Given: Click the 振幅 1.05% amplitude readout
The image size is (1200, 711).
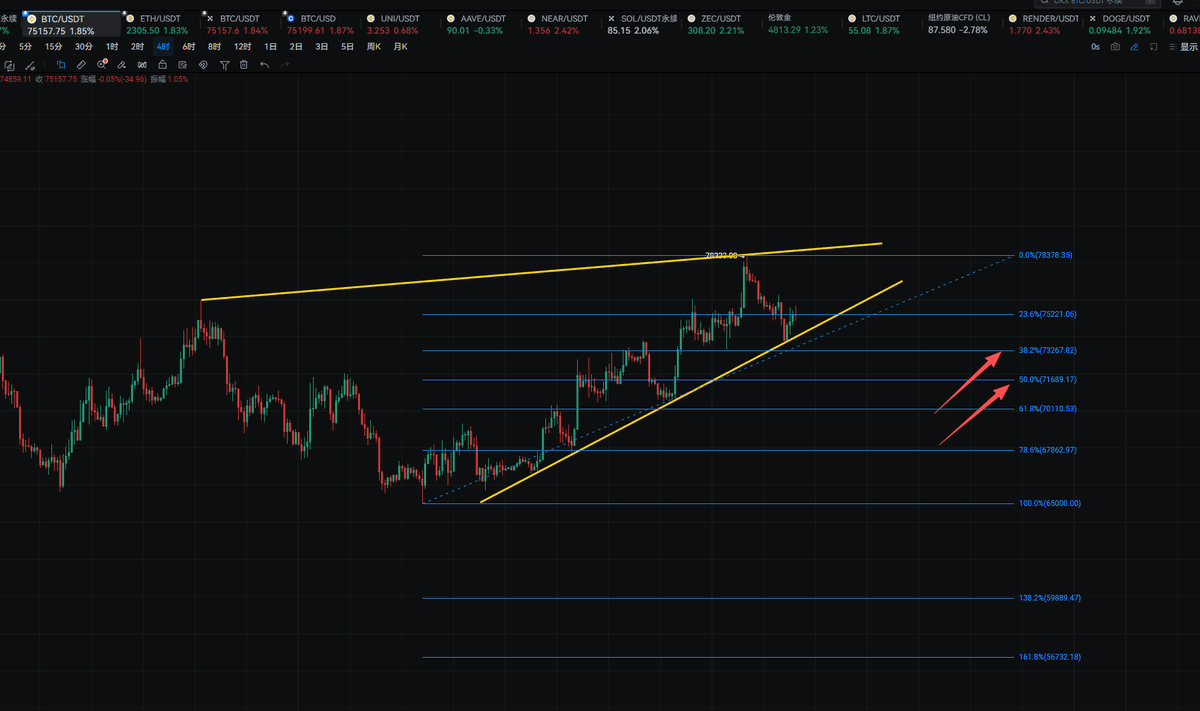Looking at the screenshot, I should (169, 79).
